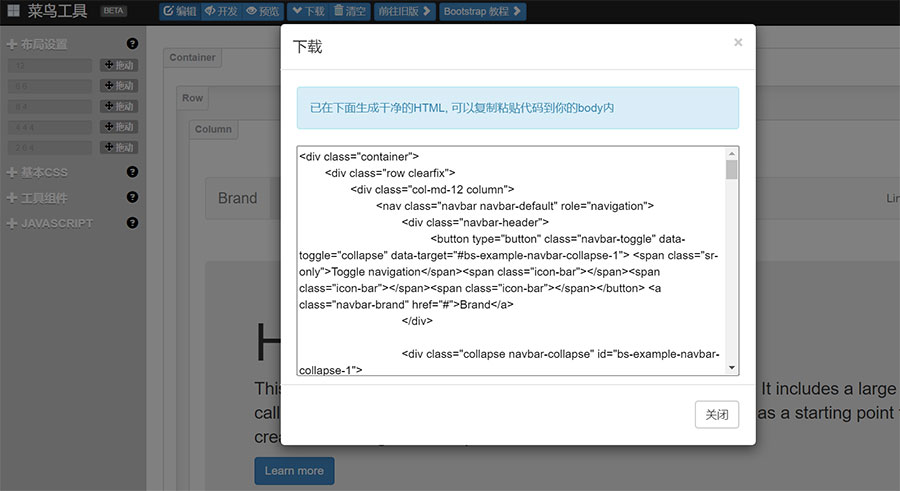Switch to 编辑 edit mode
Viewport: 900px width, 491px height.
point(180,12)
